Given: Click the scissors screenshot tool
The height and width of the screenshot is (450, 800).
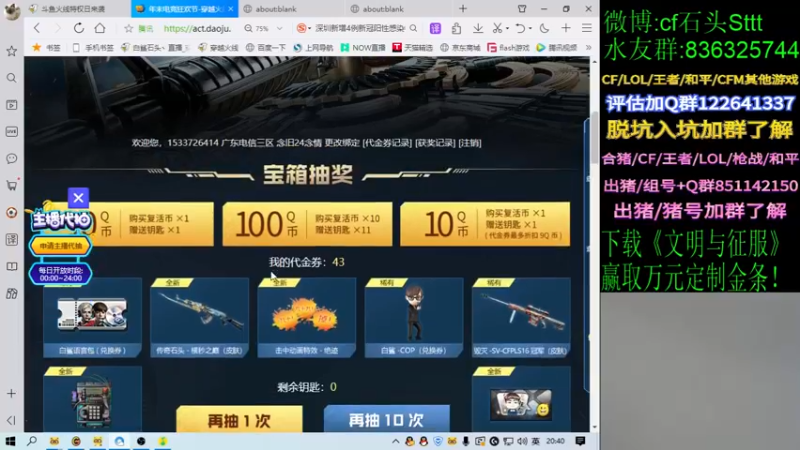Looking at the screenshot, I should coord(497,29).
